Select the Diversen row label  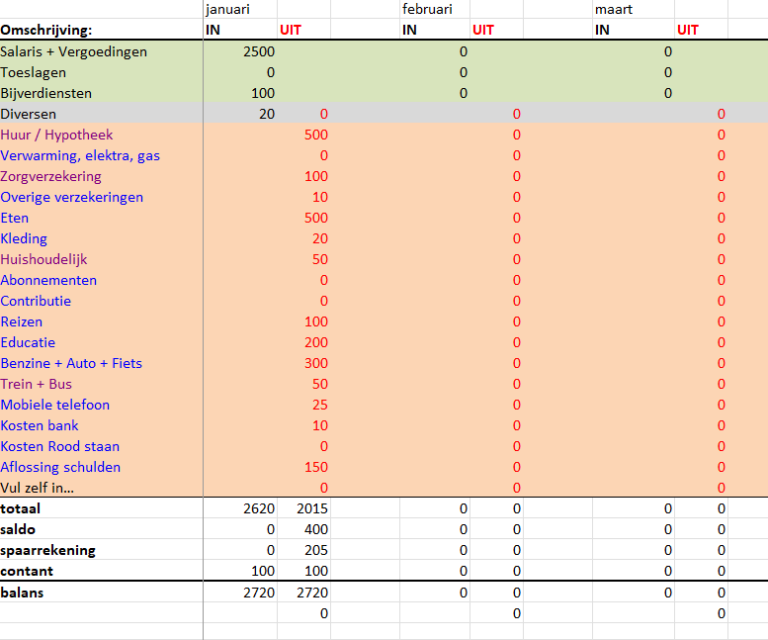[28, 114]
